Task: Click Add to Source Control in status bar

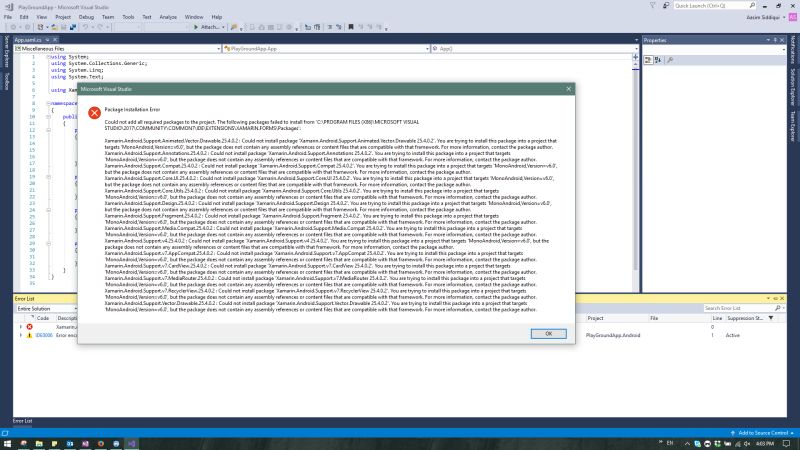Action: 762,433
